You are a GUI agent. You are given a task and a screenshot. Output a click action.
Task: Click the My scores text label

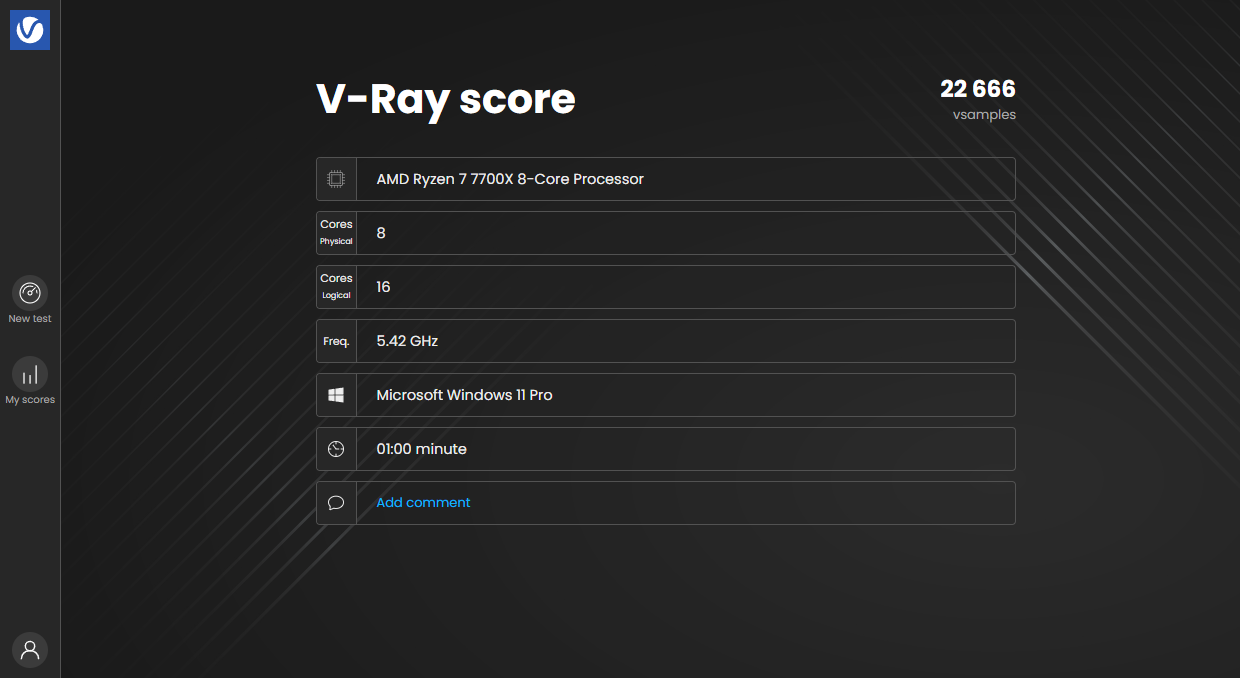pos(30,400)
